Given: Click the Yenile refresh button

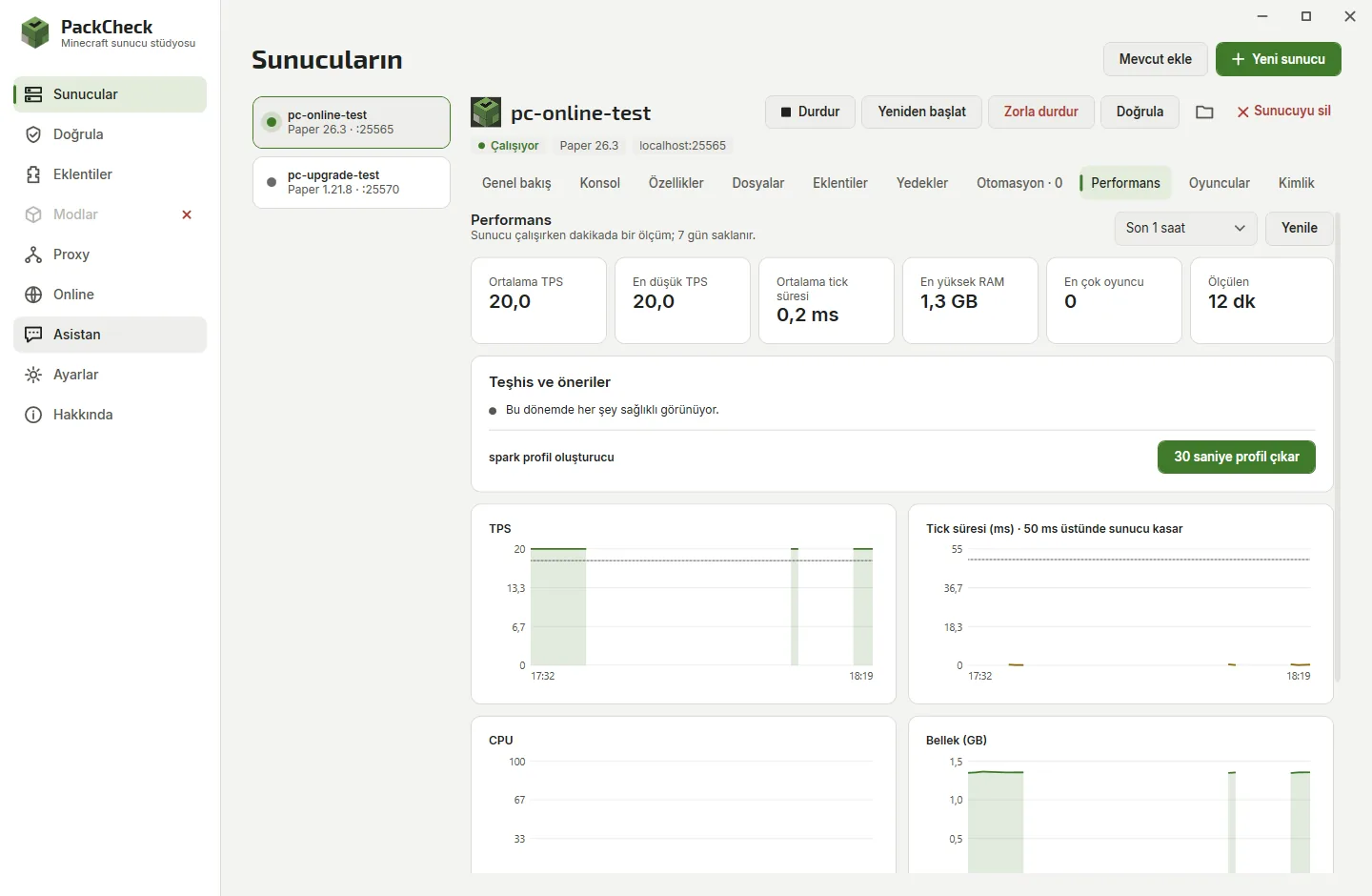Looking at the screenshot, I should point(1300,228).
